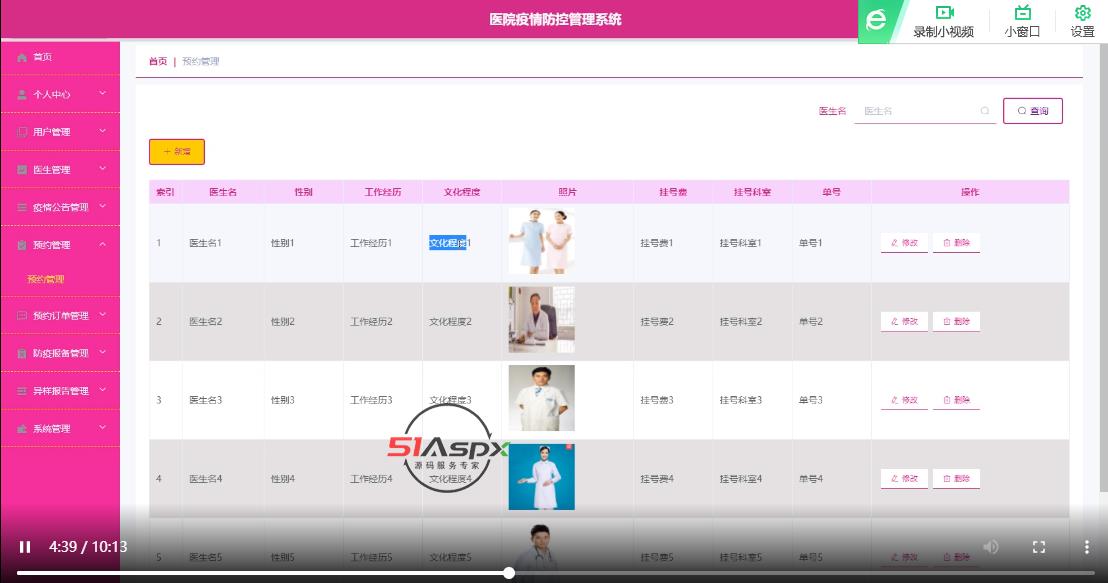Image resolution: width=1108 pixels, height=583 pixels.
Task: Click 修改 for 医生名3 row
Action: tap(904, 400)
